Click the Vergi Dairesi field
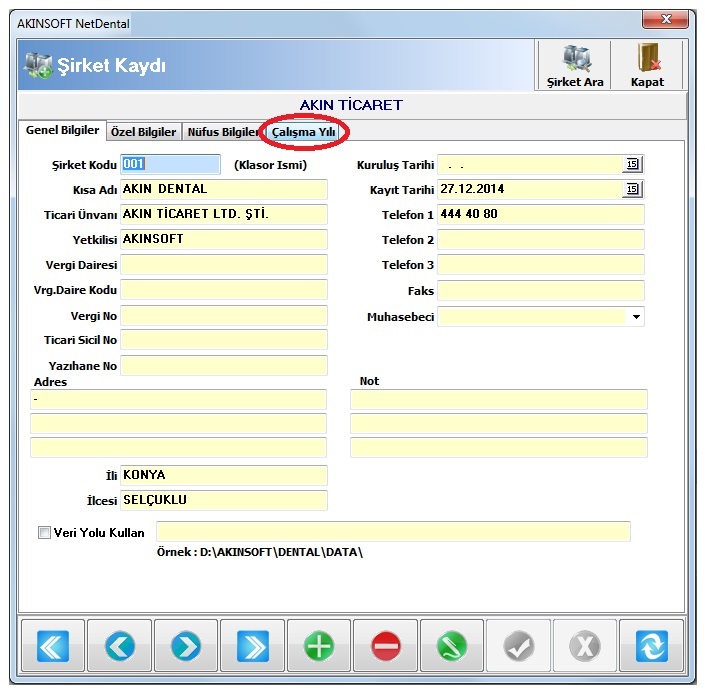705x694 pixels. (223, 264)
